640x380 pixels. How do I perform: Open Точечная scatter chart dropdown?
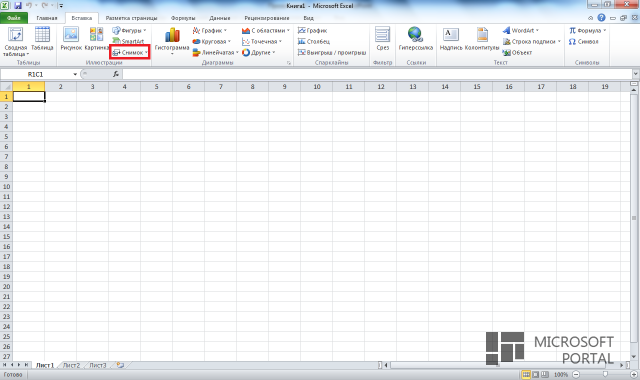tap(262, 42)
